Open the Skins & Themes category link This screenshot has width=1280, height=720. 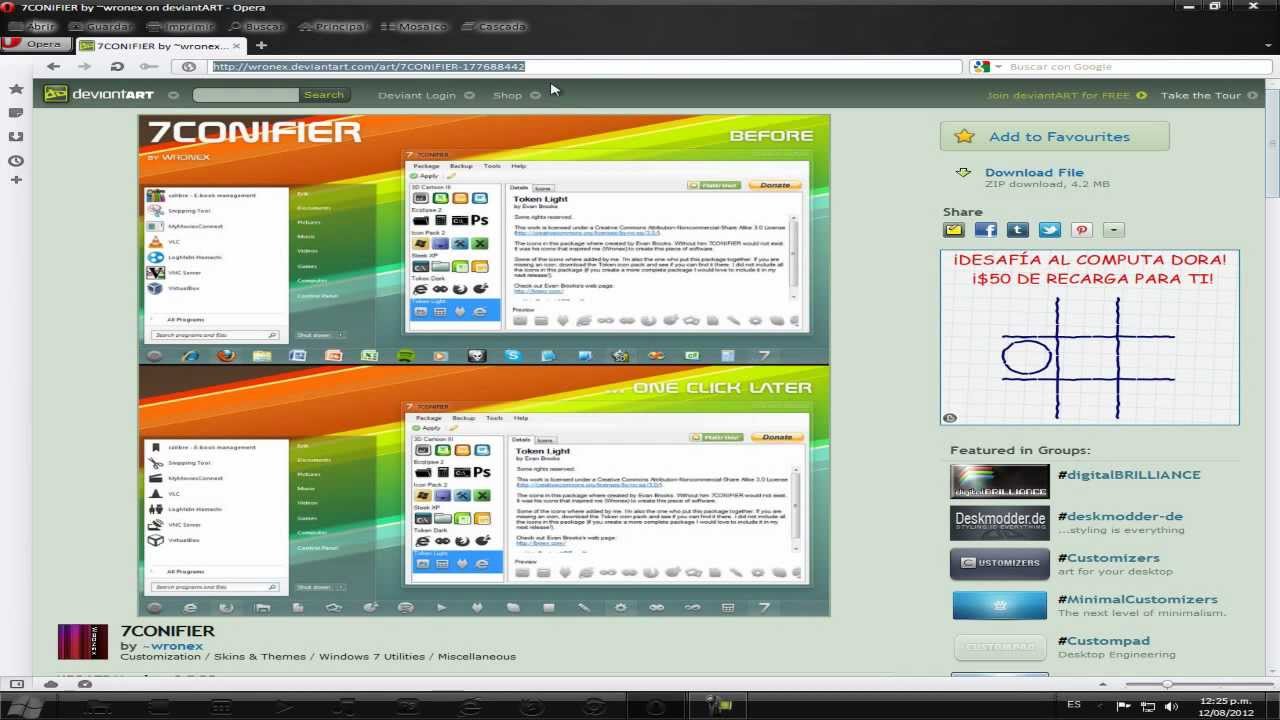click(260, 656)
